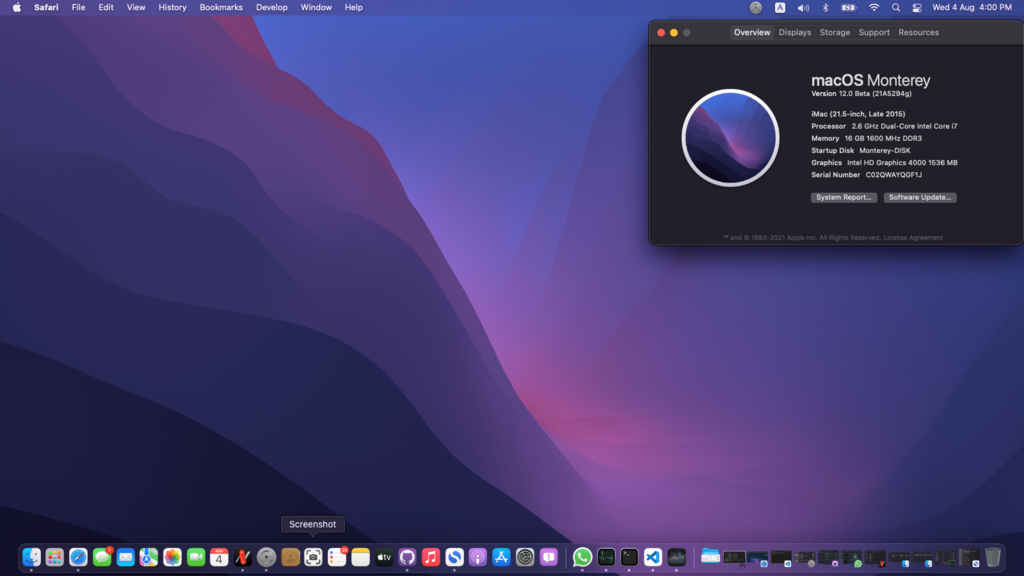Open the View menu
The image size is (1024, 576).
tap(136, 7)
